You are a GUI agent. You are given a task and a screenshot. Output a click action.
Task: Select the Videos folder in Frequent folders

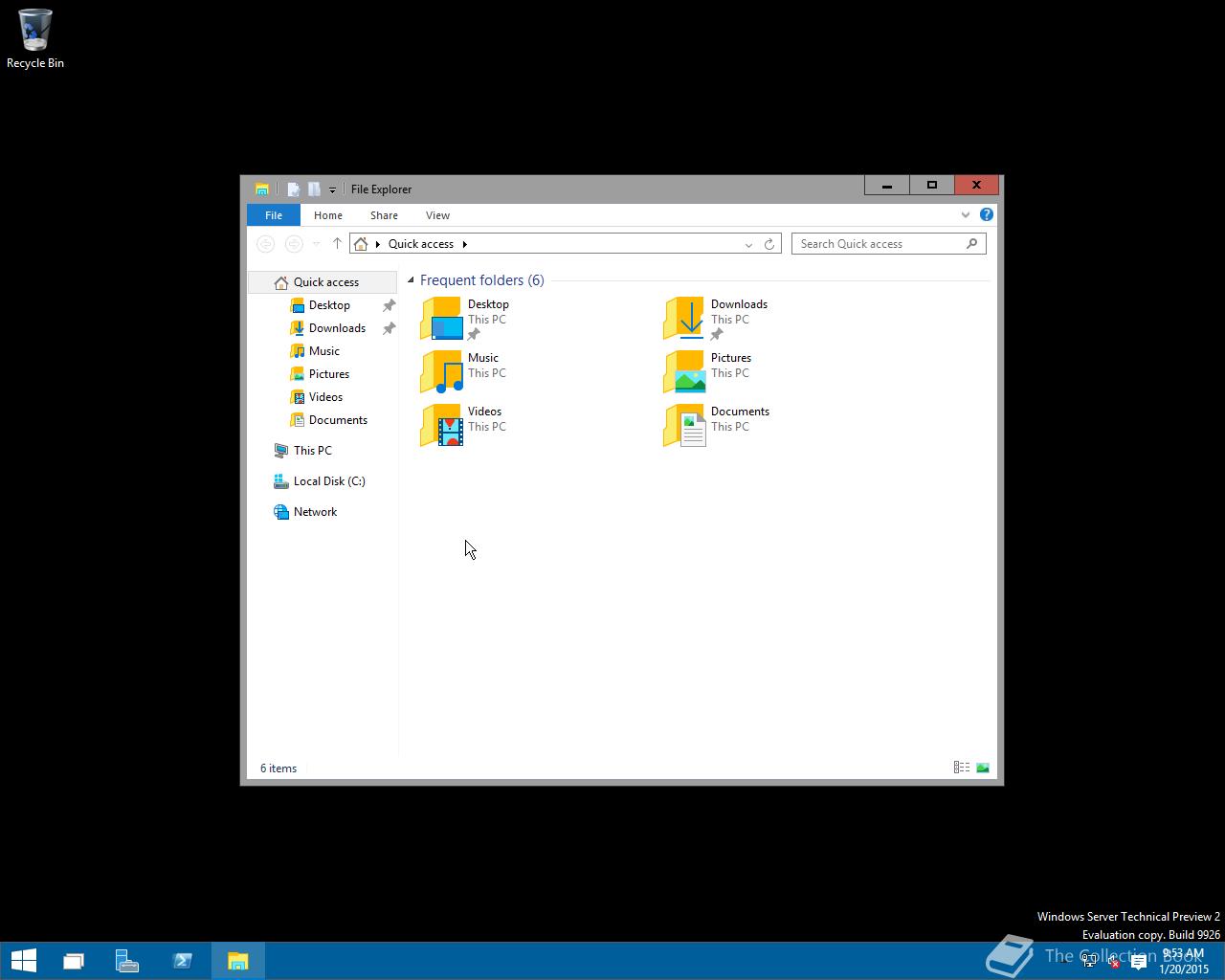point(464,426)
